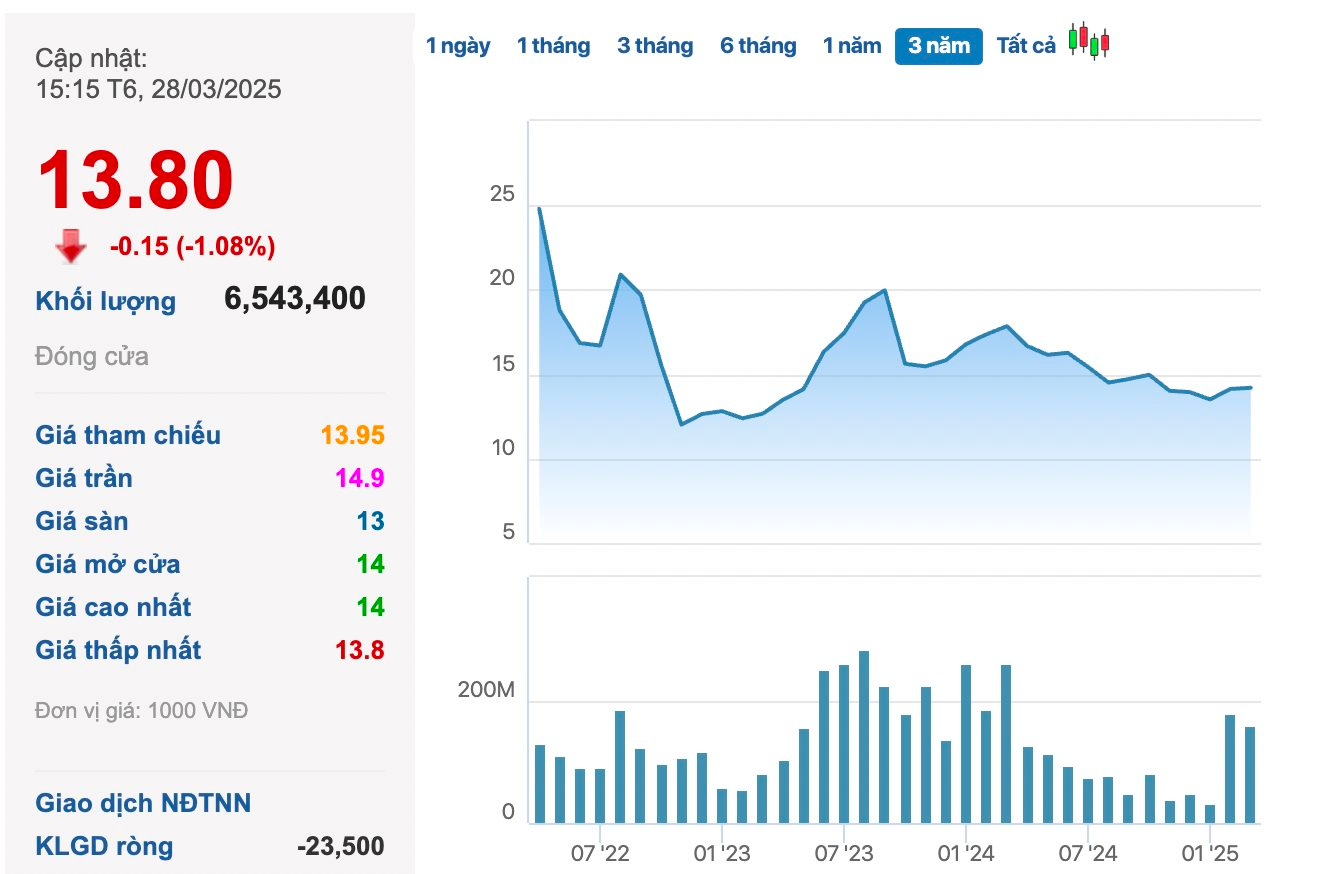
Task: Click the last volume bar after 01 '25
Action: pyautogui.click(x=1249, y=774)
